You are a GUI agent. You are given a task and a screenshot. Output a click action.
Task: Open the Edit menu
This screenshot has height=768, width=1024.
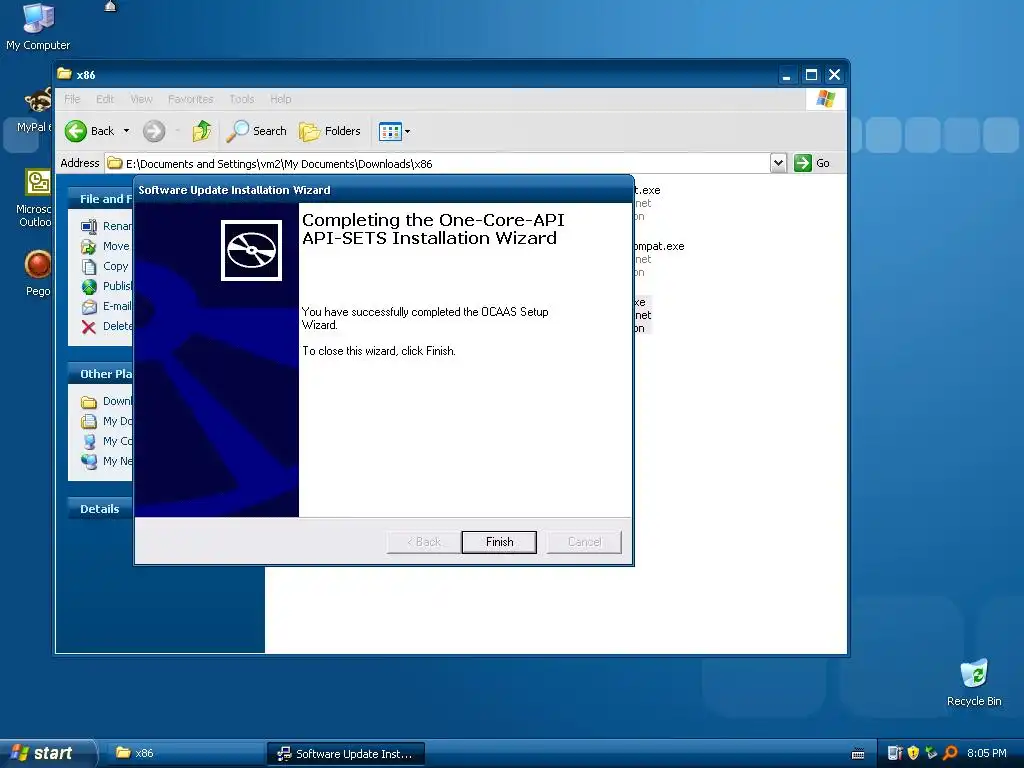click(104, 99)
